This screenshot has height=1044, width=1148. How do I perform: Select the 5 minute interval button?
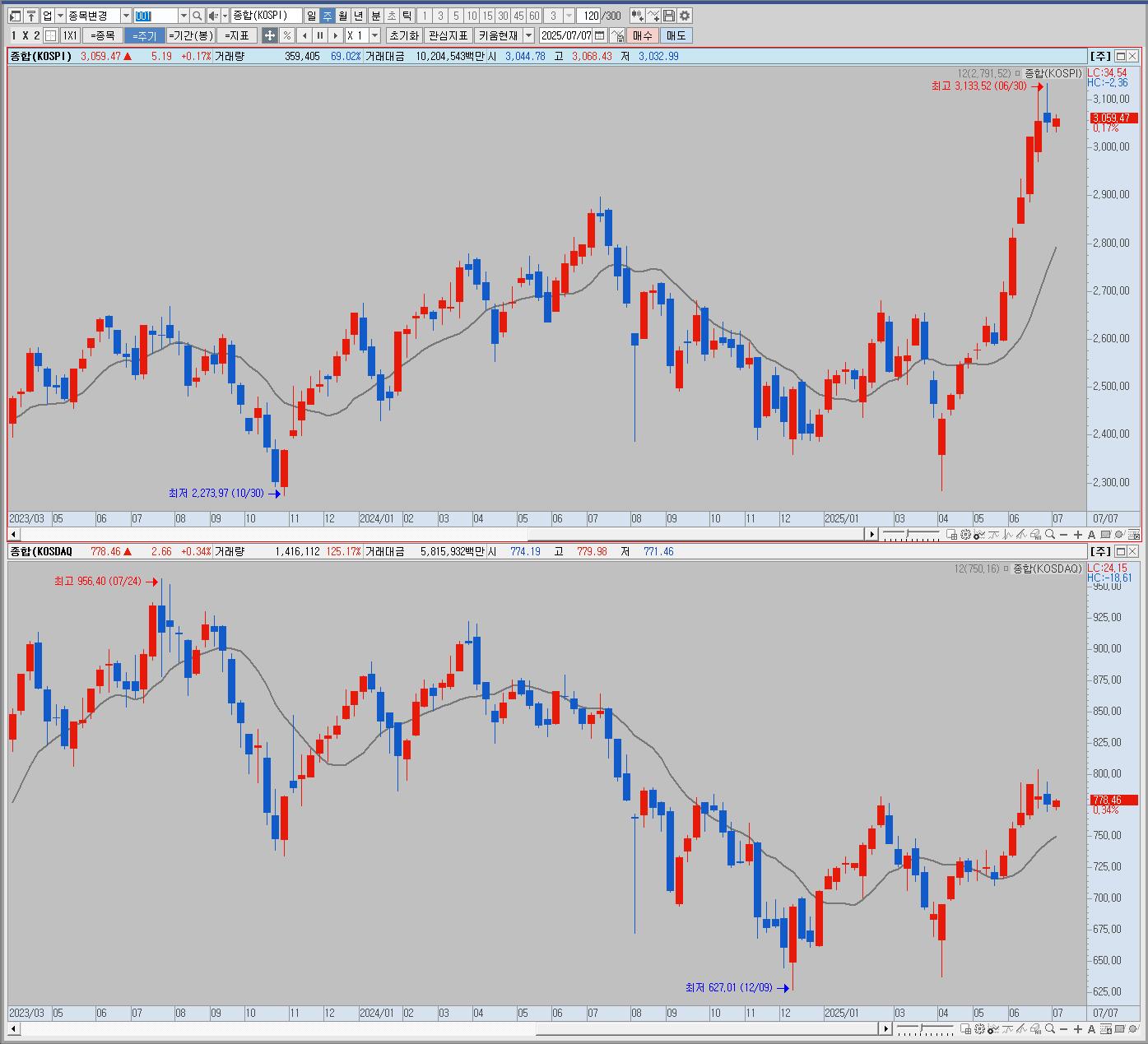[x=456, y=16]
